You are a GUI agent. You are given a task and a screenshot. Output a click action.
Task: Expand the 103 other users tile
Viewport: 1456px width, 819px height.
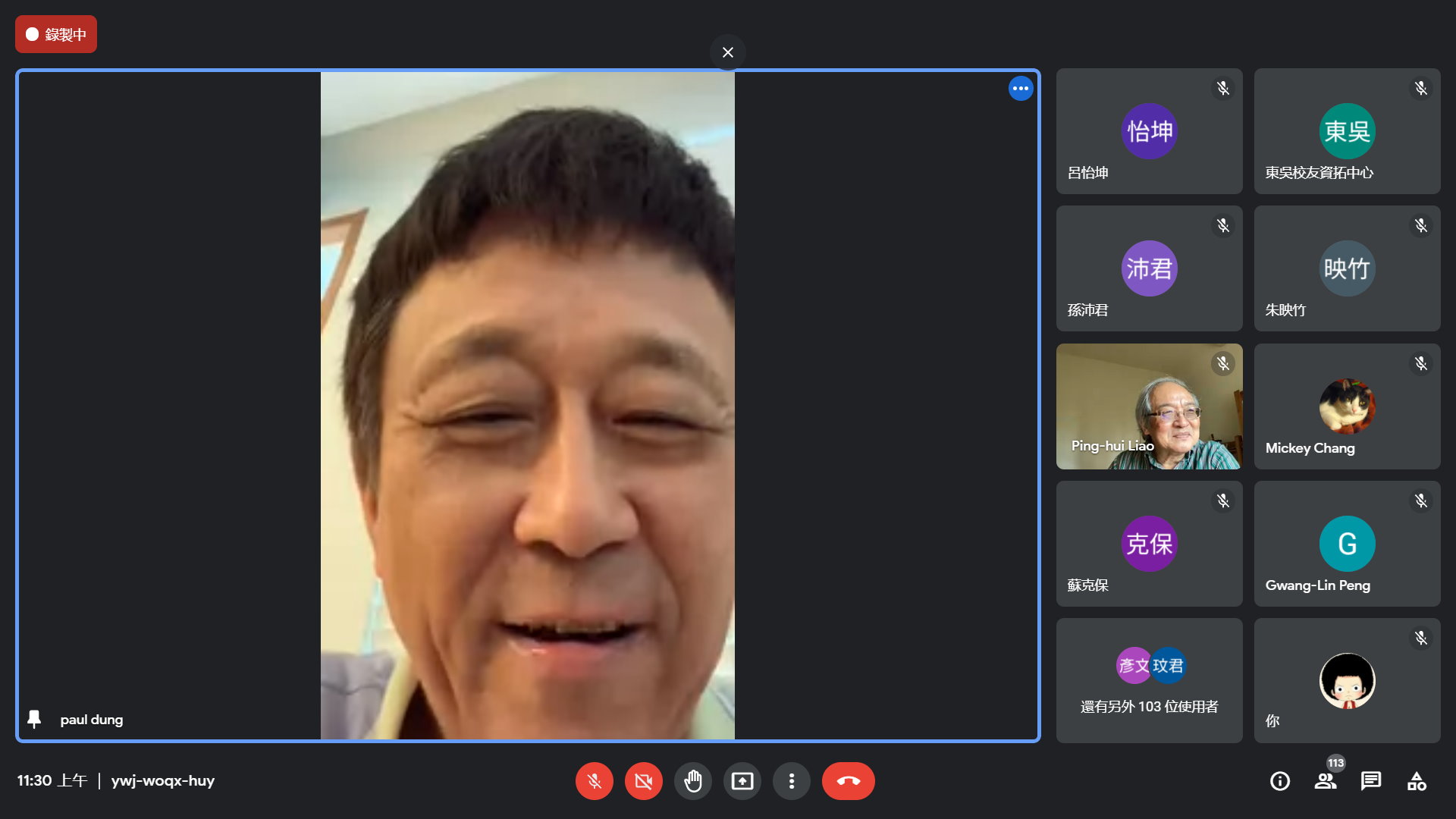(1149, 680)
